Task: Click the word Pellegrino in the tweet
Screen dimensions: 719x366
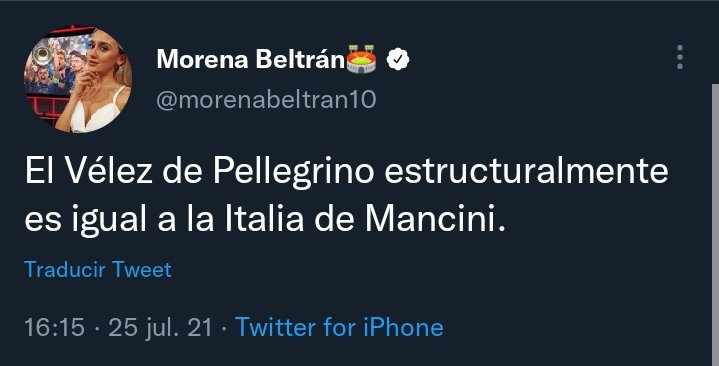Action: coord(293,172)
